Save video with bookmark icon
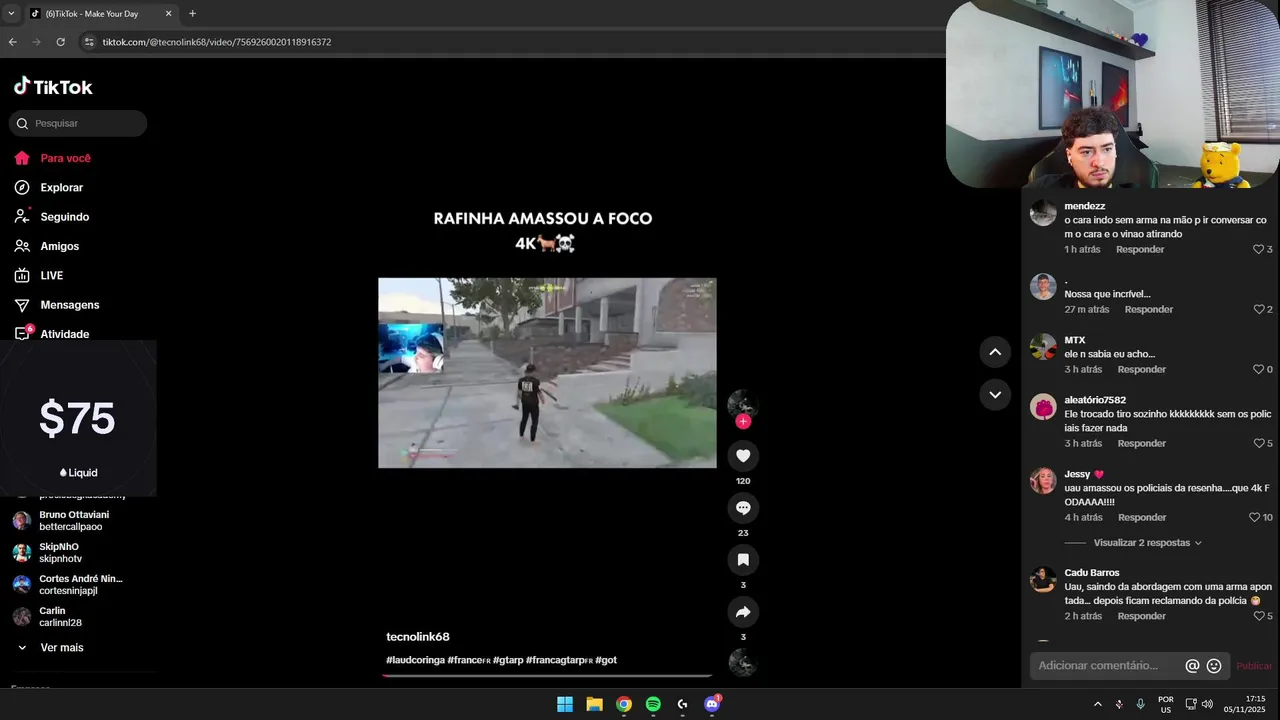1280x720 pixels. point(743,560)
